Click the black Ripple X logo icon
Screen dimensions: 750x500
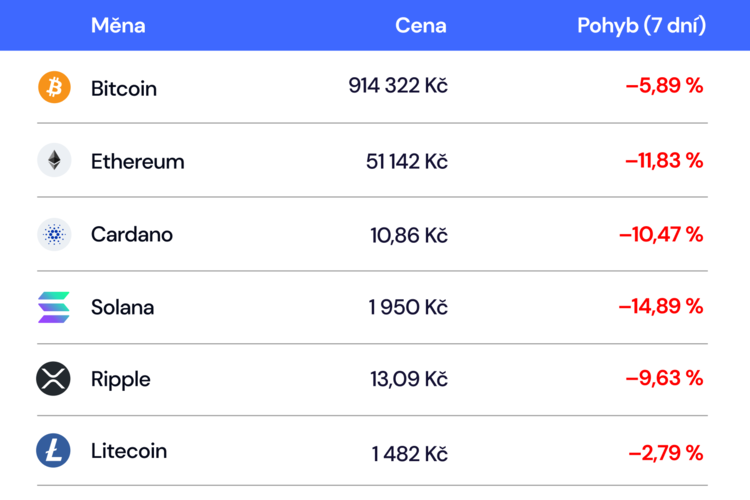53,378
